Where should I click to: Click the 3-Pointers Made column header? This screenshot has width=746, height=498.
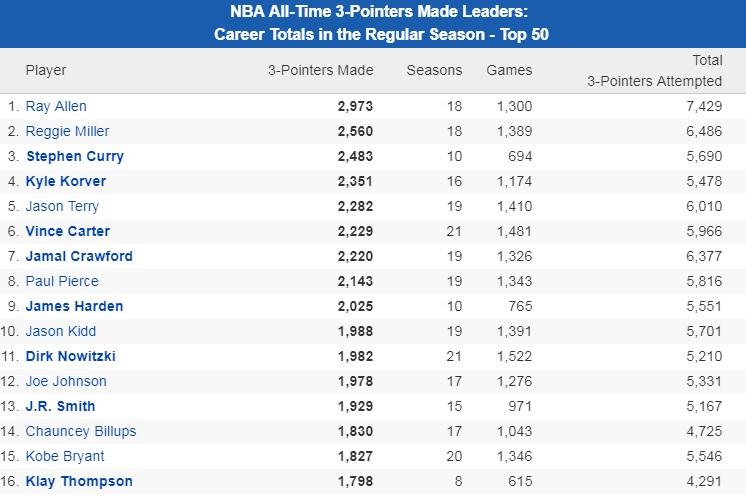coord(320,70)
